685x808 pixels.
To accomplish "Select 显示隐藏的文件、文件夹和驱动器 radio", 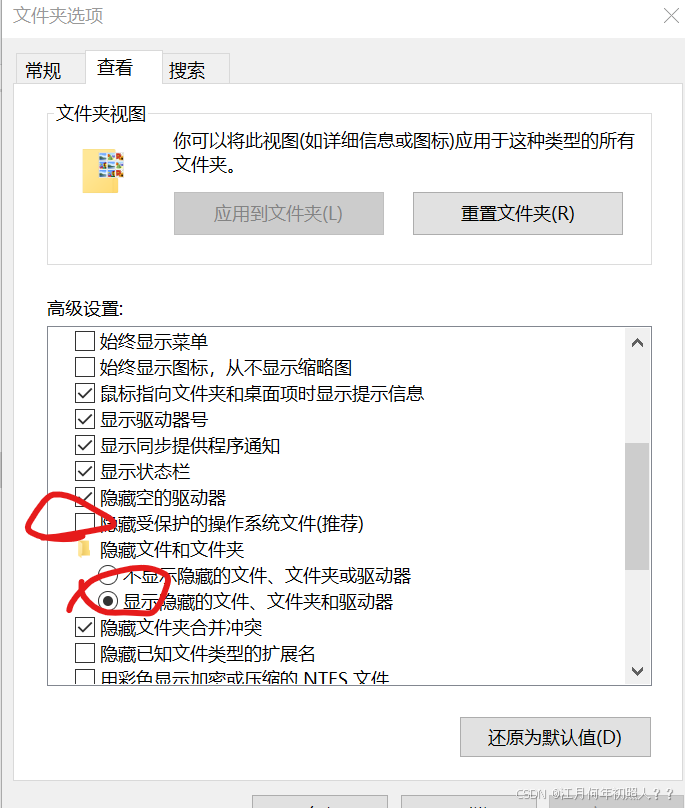I will point(108,601).
